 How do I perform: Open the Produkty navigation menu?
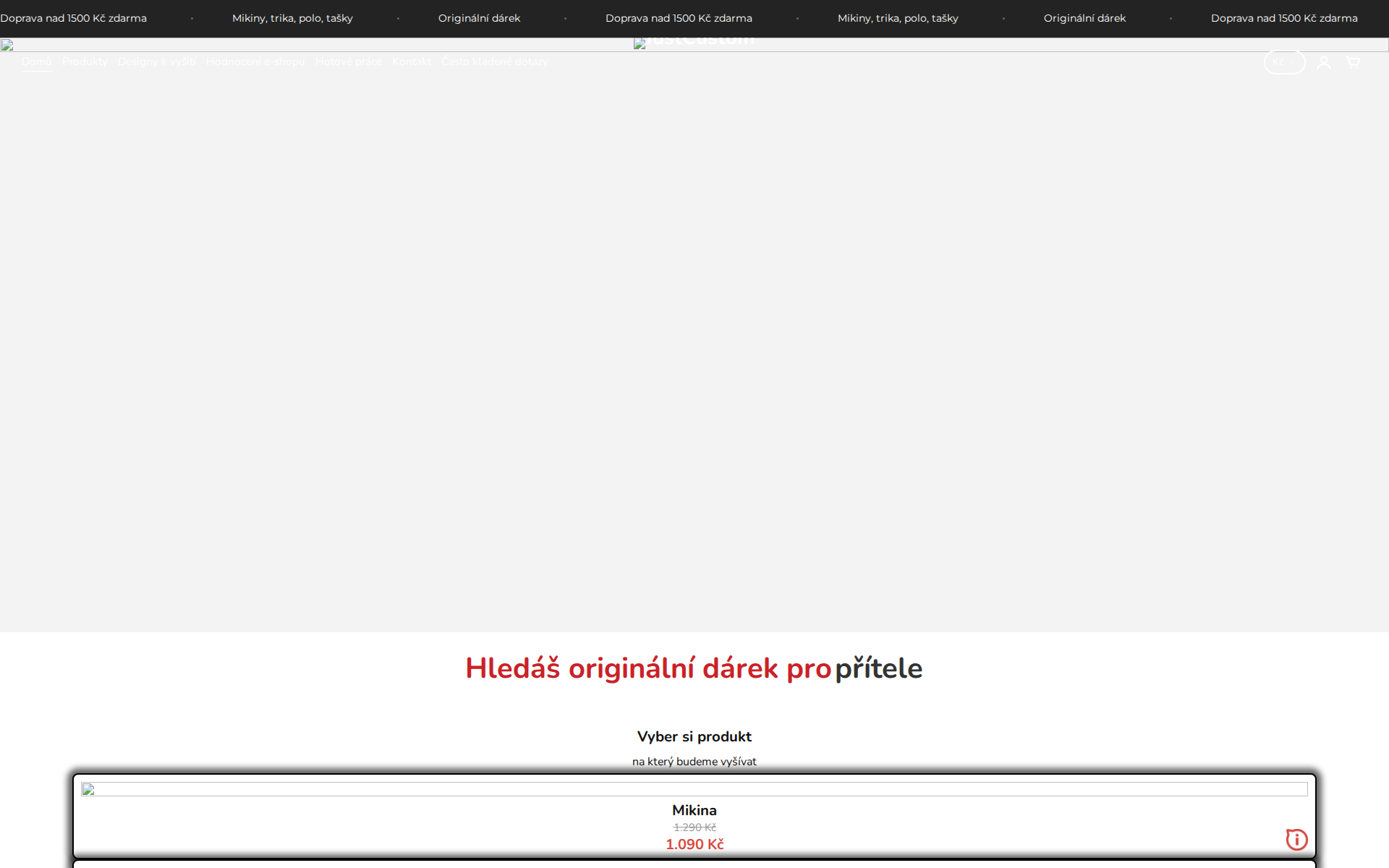pos(84,62)
